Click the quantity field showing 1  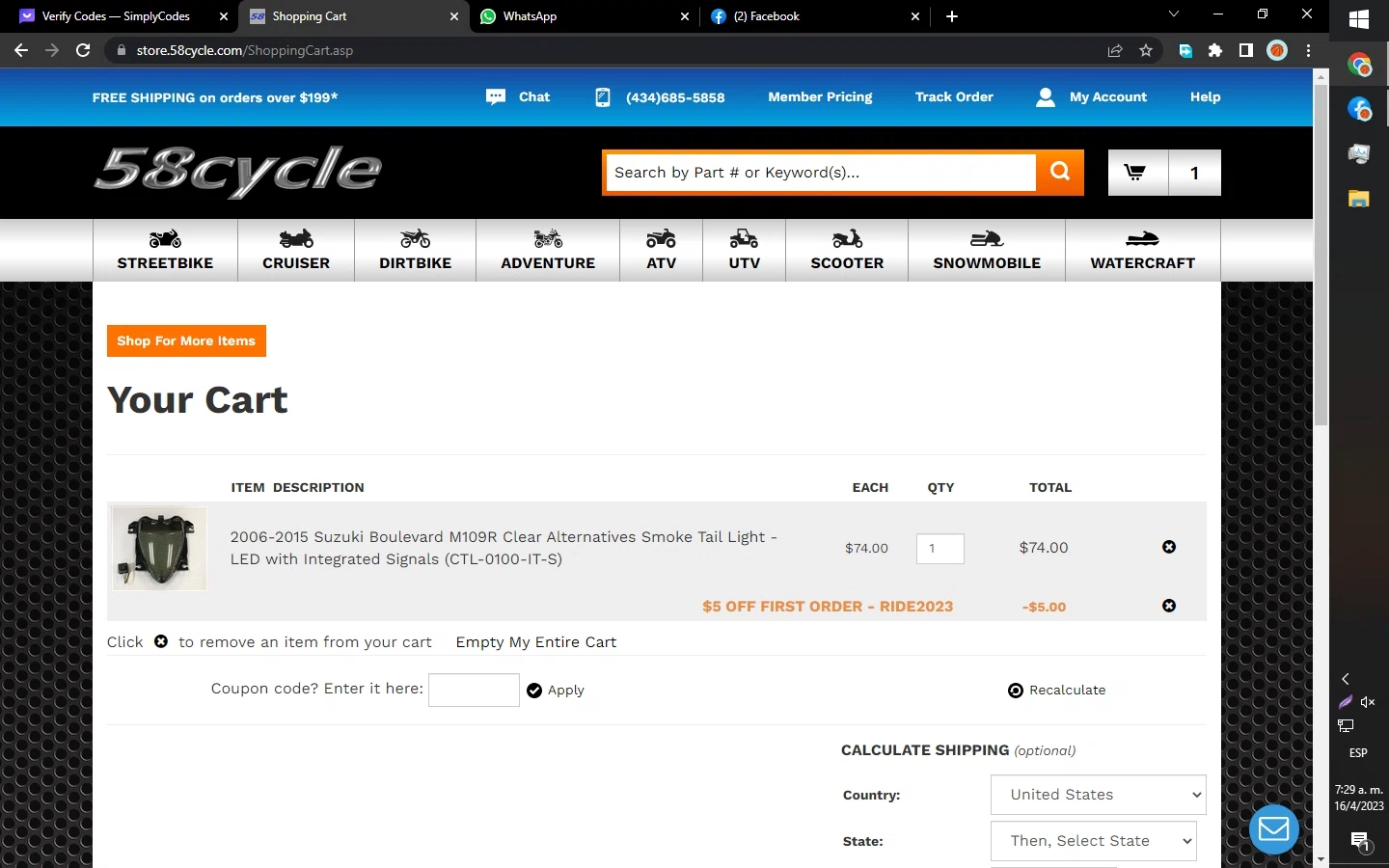[x=940, y=548]
